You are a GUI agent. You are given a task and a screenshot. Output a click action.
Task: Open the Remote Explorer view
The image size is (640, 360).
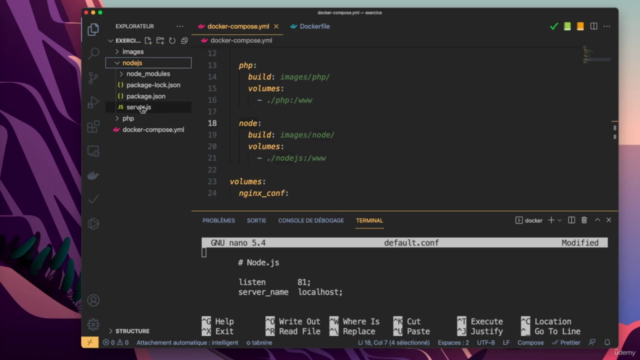93,151
